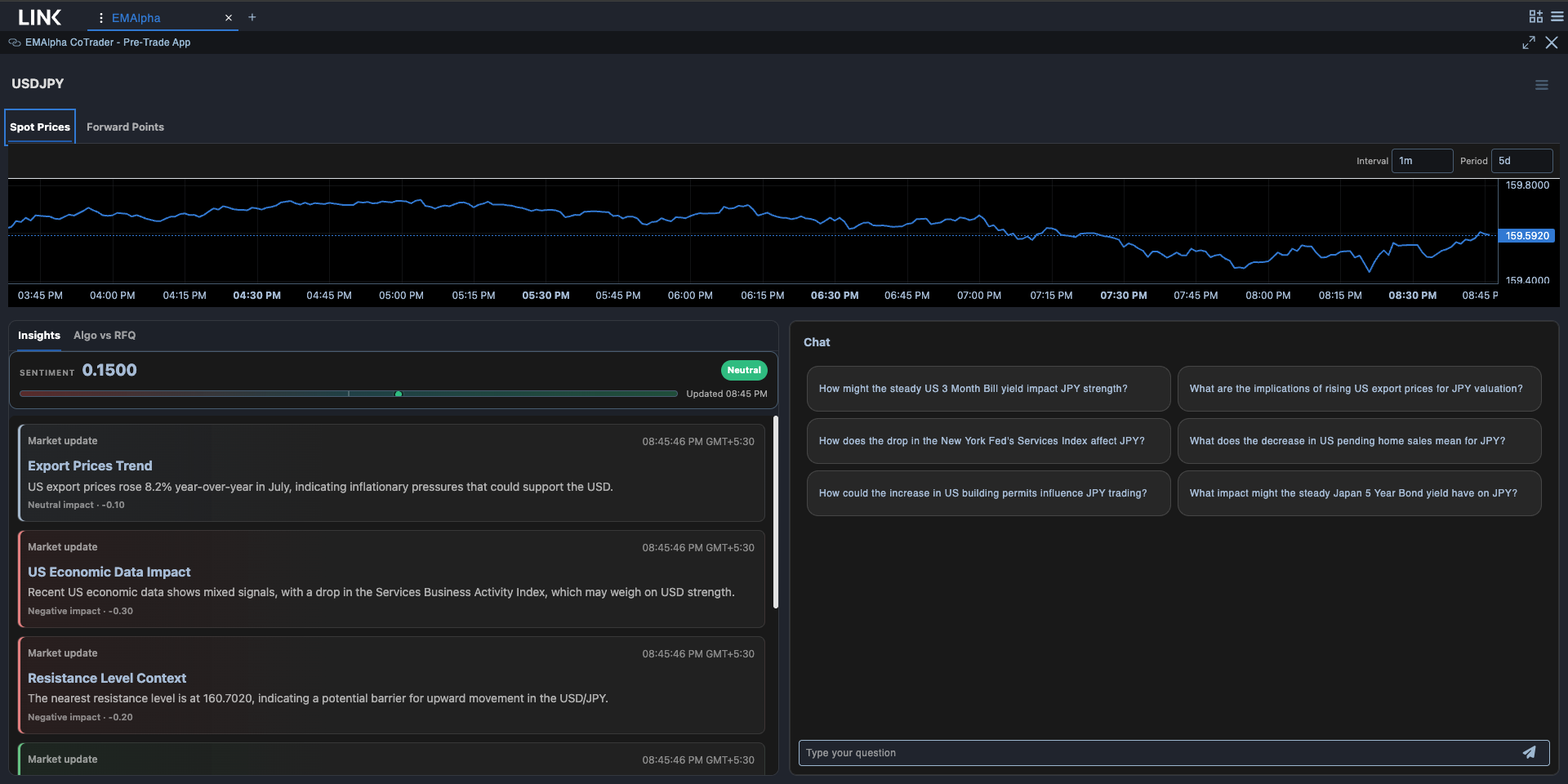1568x784 pixels.
Task: Click the 06:30 PM time marker on chart
Action: click(x=834, y=296)
